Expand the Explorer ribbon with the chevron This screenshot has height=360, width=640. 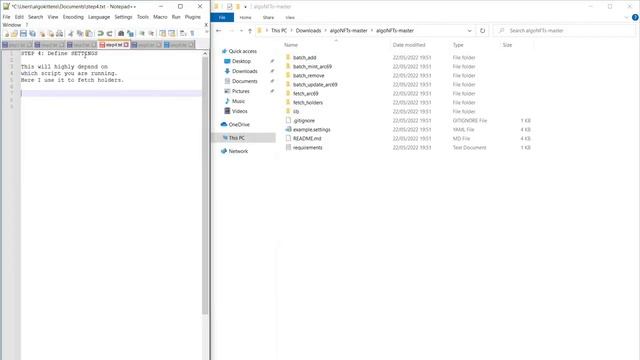coord(627,18)
